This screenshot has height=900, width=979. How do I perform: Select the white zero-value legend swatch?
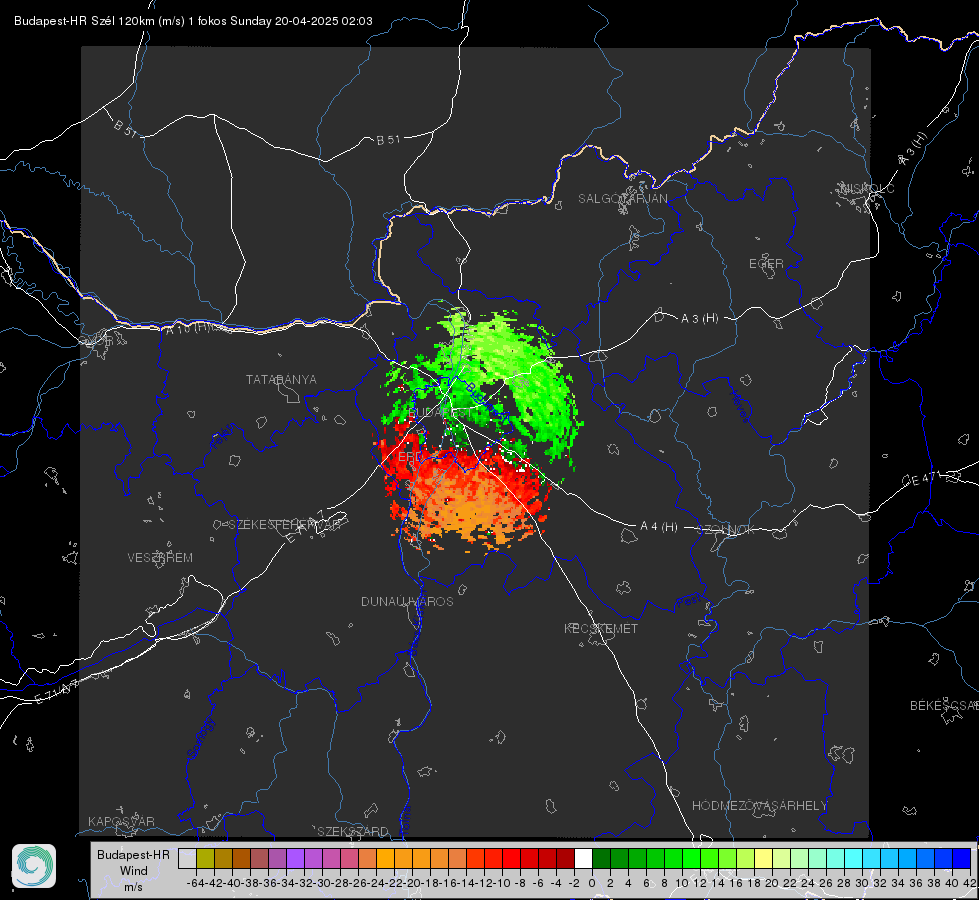pyautogui.click(x=583, y=858)
